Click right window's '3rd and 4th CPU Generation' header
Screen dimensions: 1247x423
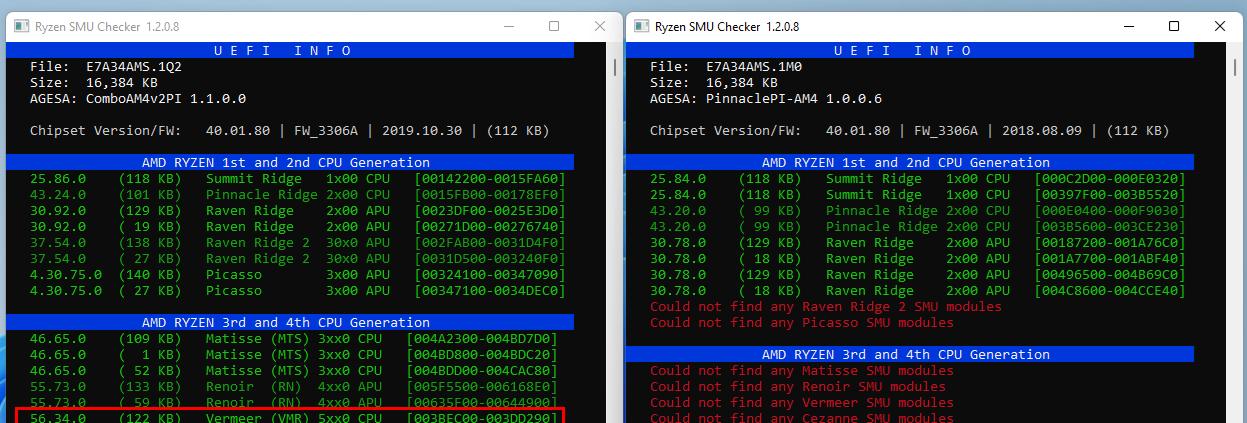click(910, 354)
